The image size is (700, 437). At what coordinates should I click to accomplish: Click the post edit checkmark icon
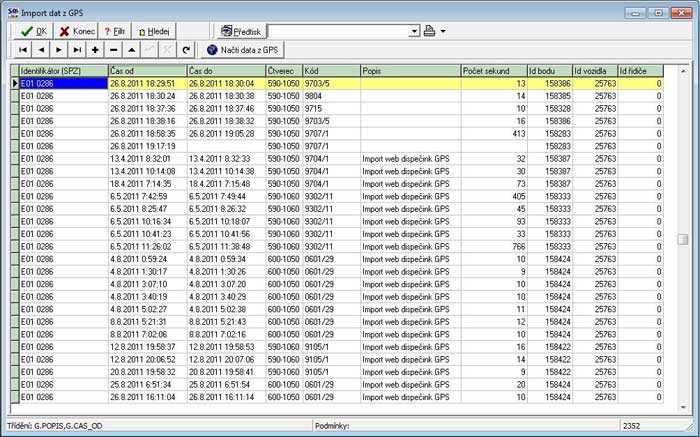coord(150,50)
